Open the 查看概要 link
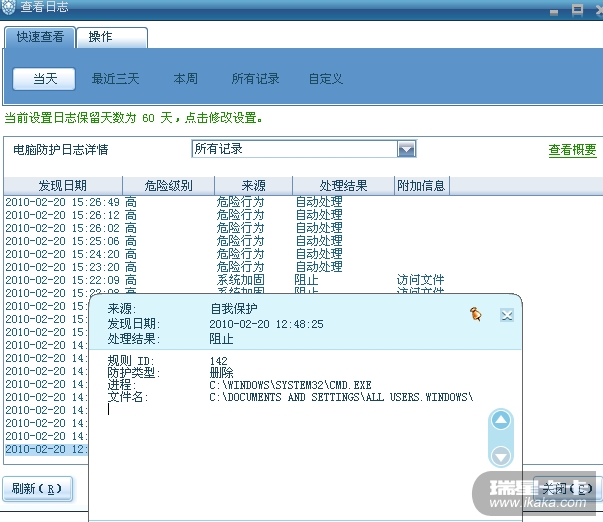The image size is (603, 522). (572, 150)
